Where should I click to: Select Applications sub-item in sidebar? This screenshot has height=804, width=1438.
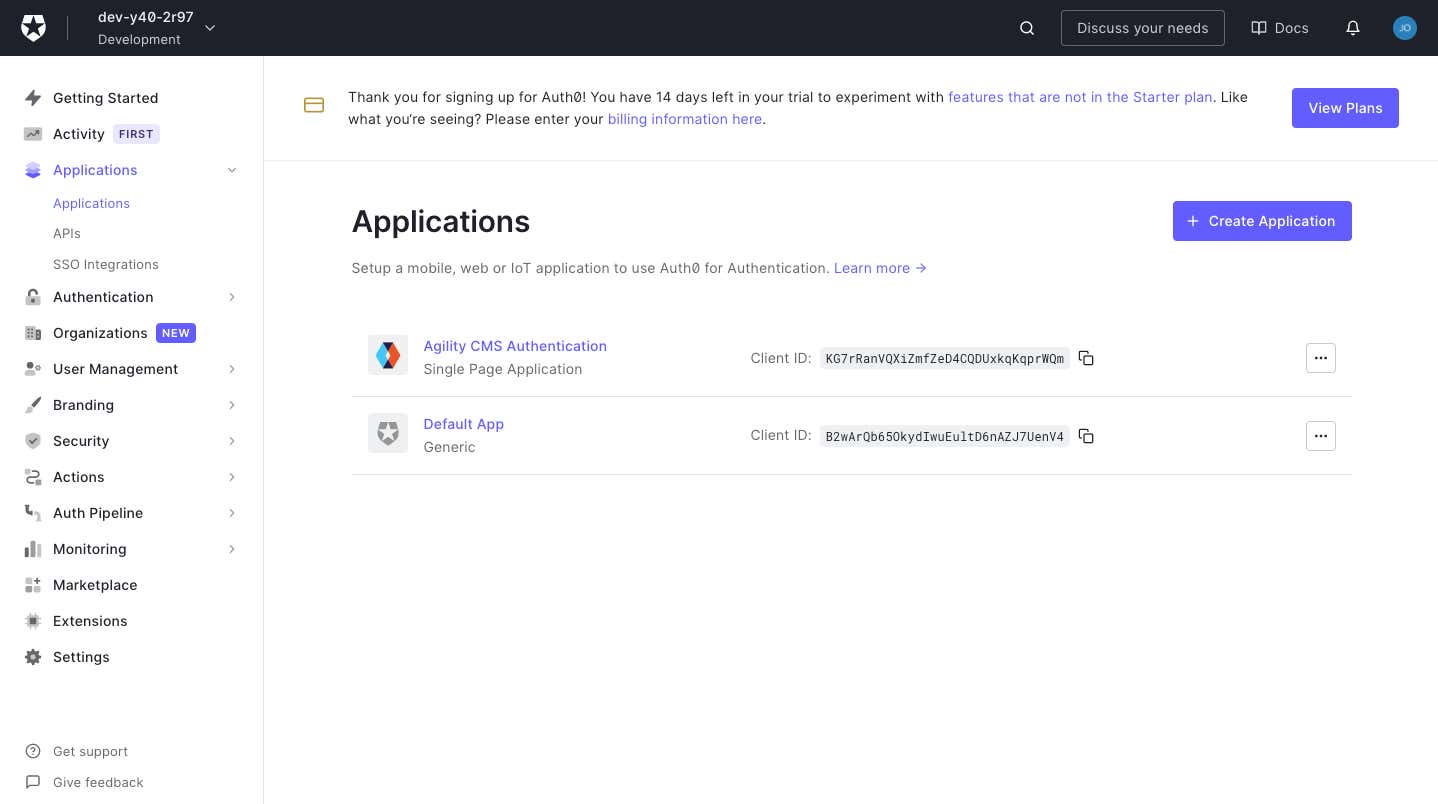tap(91, 203)
